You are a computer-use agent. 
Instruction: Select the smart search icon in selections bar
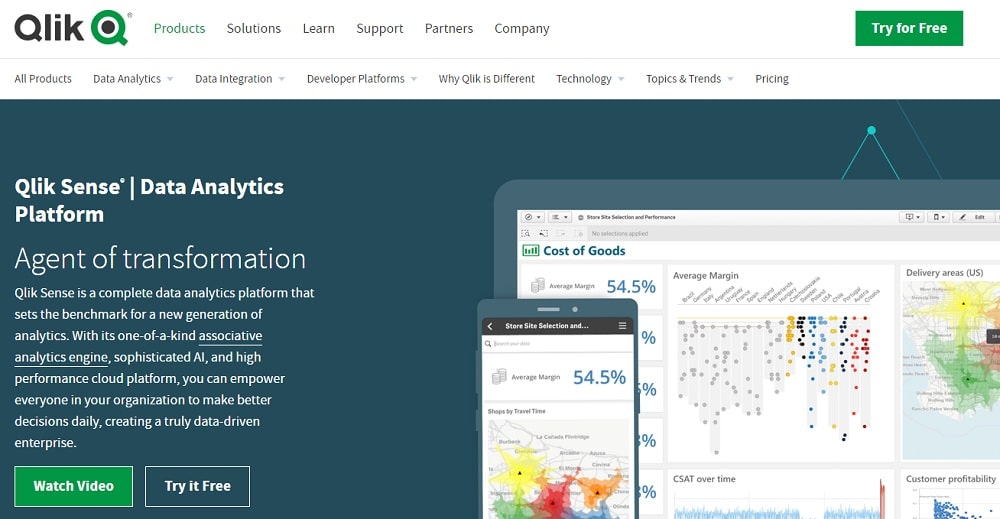[526, 233]
